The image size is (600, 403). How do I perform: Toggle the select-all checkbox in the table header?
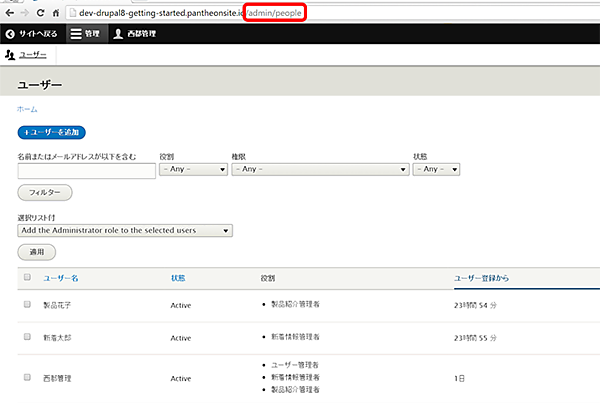tap(27, 277)
